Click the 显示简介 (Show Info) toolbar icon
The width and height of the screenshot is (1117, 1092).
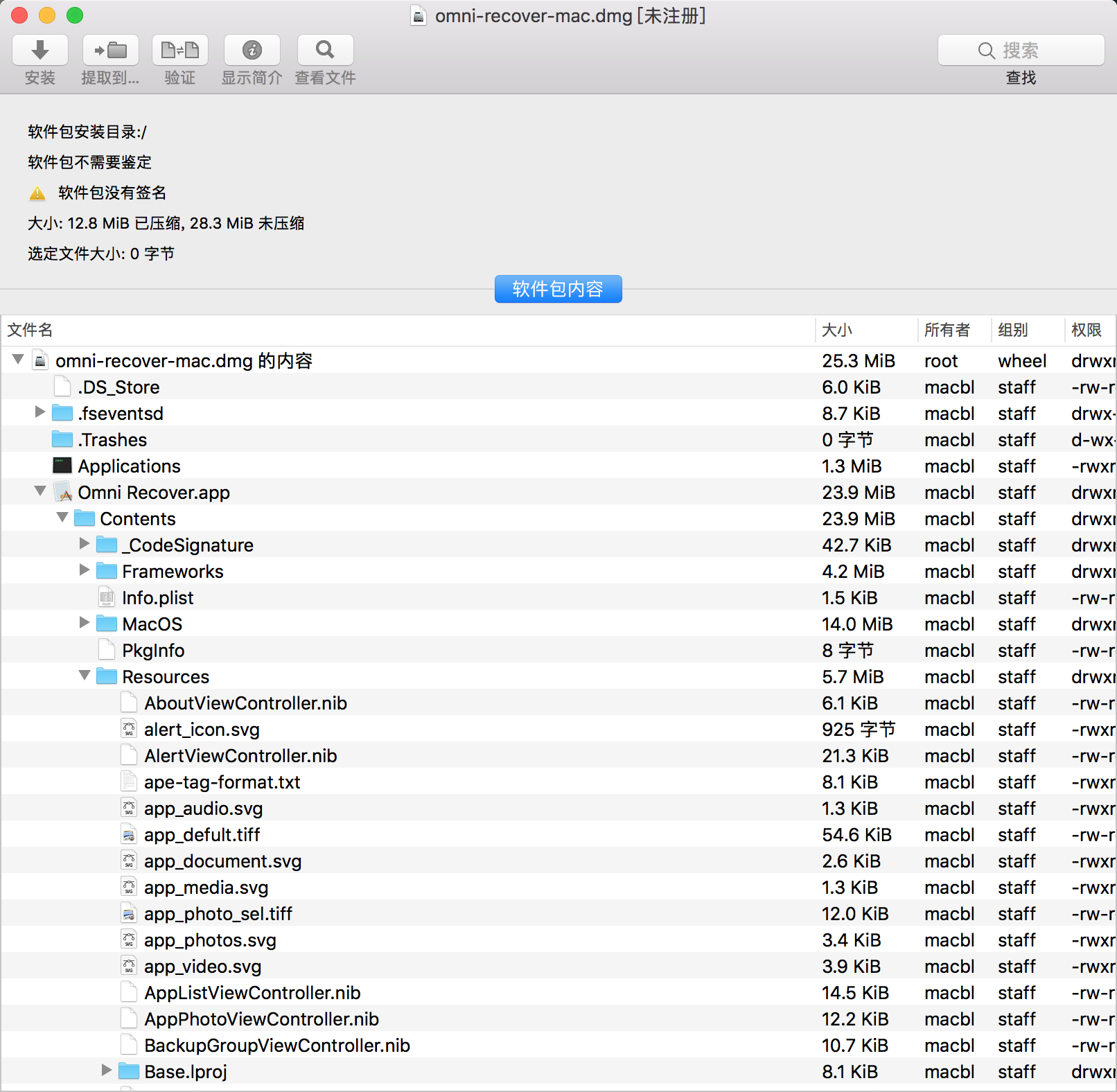(252, 50)
